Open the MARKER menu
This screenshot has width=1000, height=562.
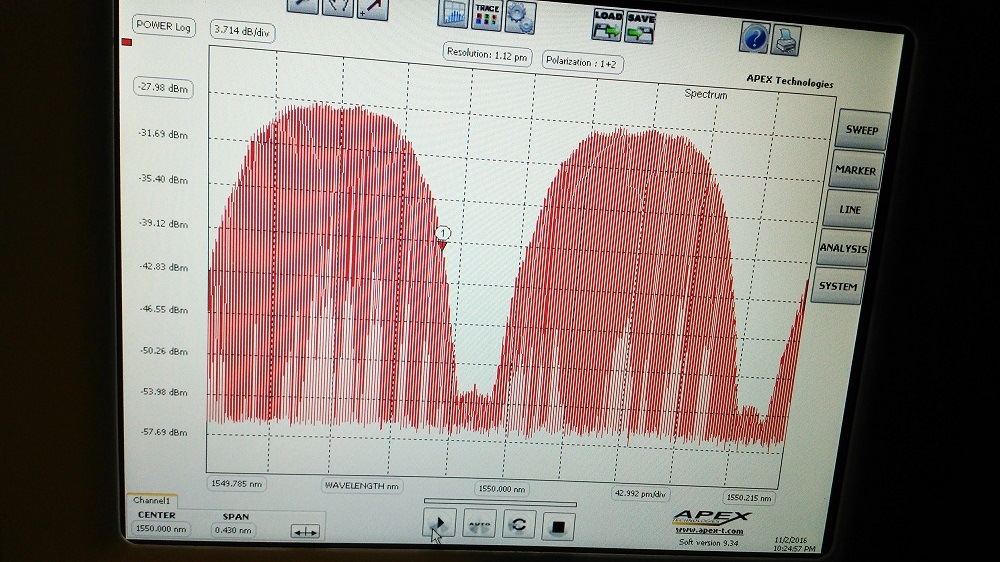(855, 170)
